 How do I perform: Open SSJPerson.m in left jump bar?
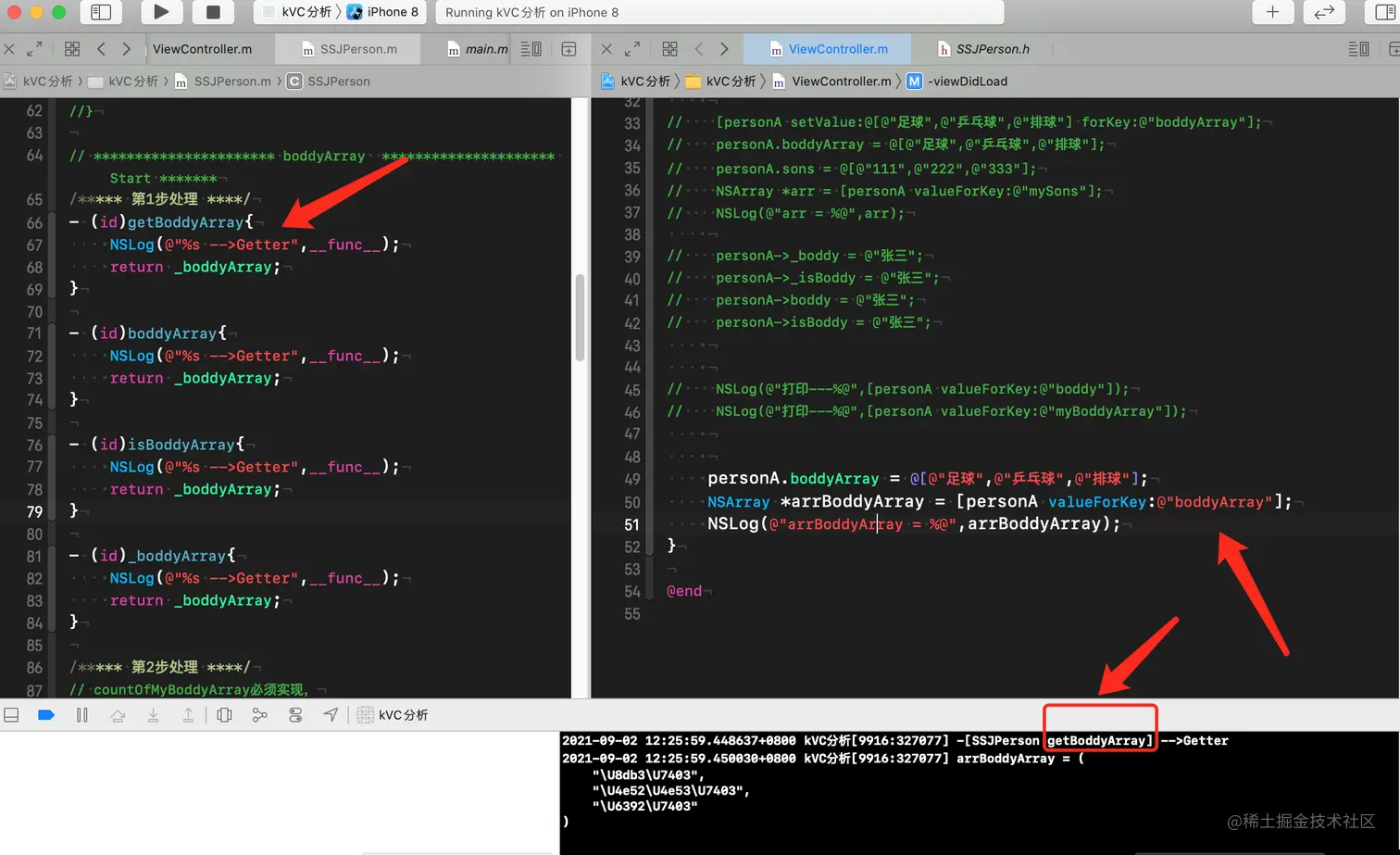click(223, 82)
